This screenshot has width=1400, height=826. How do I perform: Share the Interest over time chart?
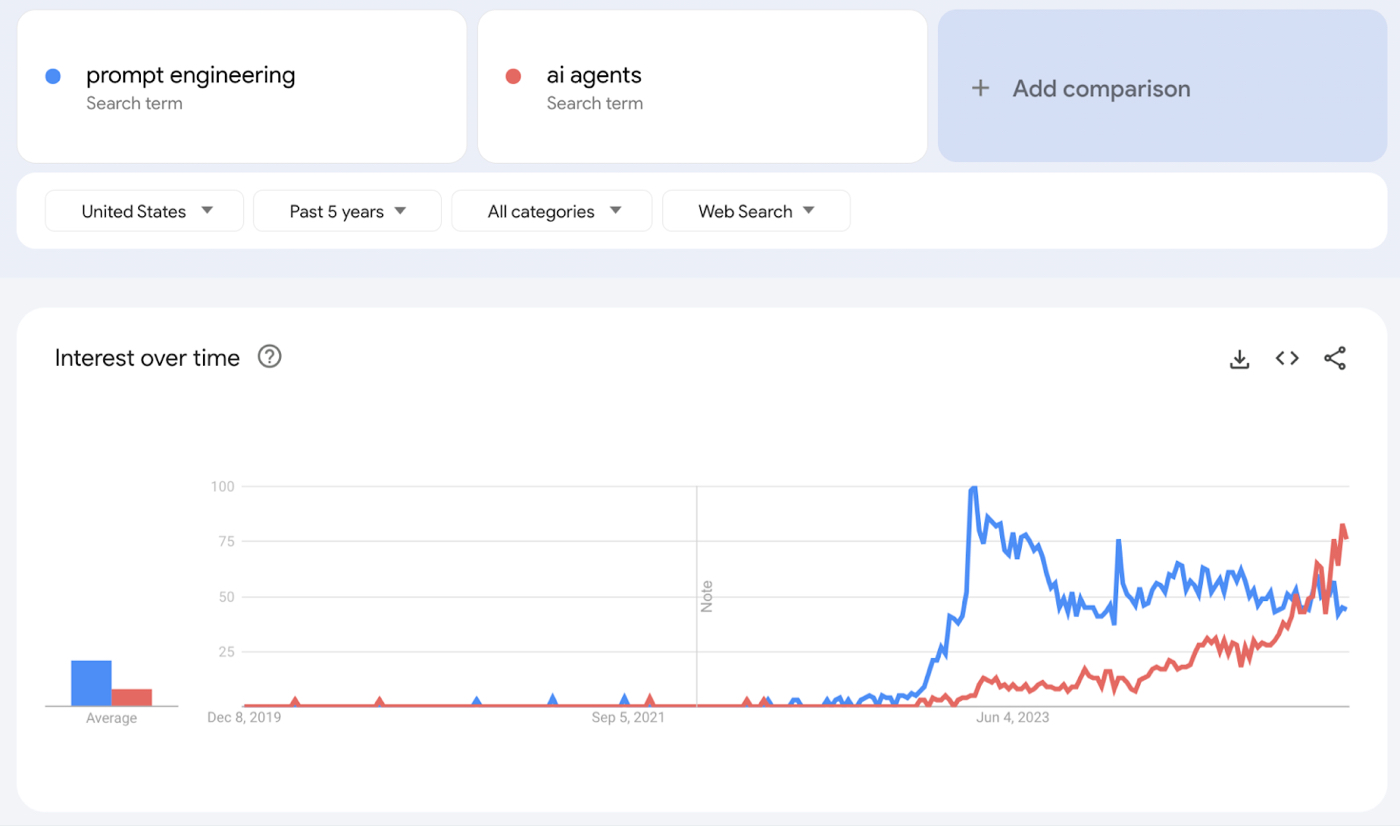(x=1335, y=358)
